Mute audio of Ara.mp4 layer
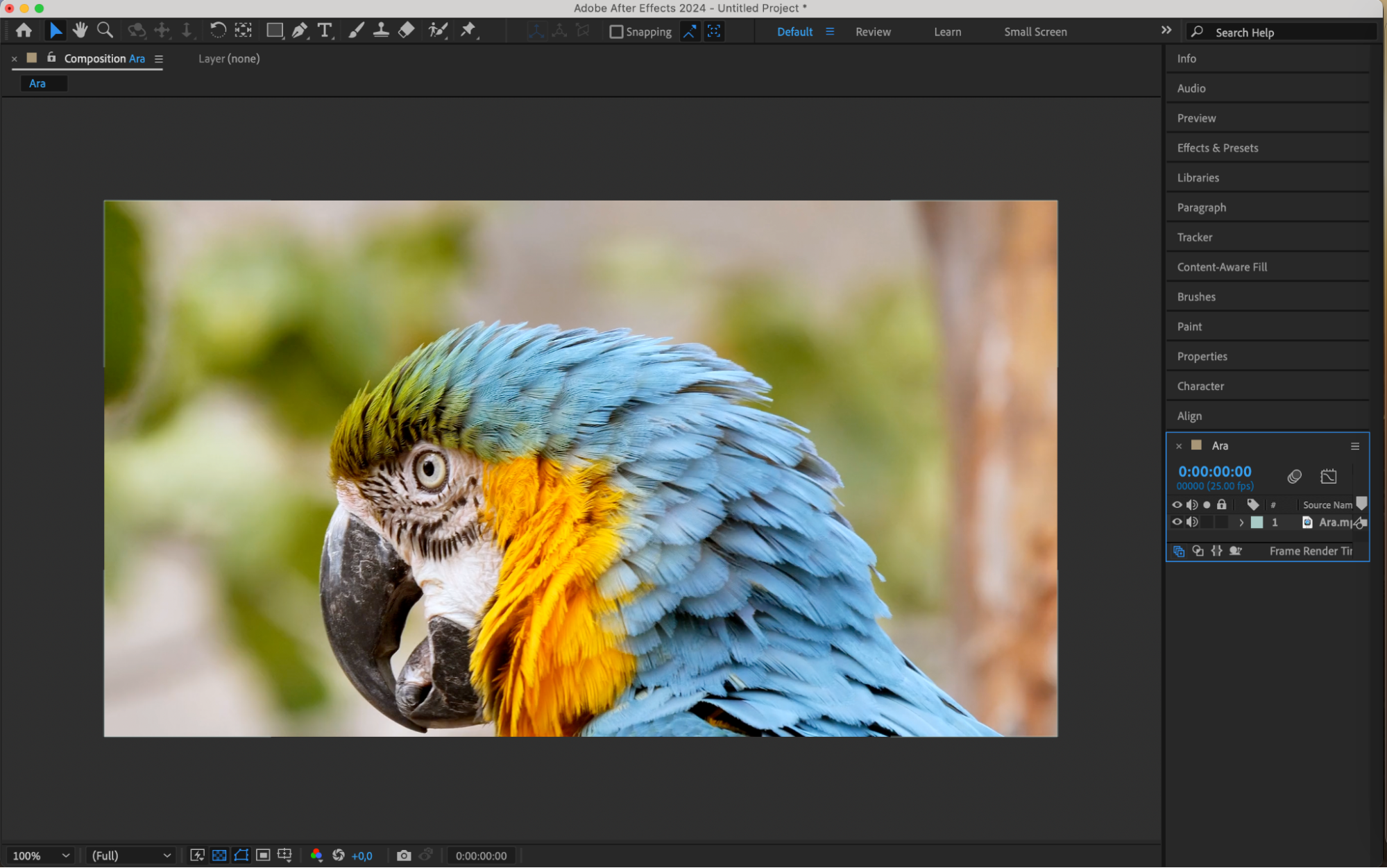1387x868 pixels. tap(1192, 522)
